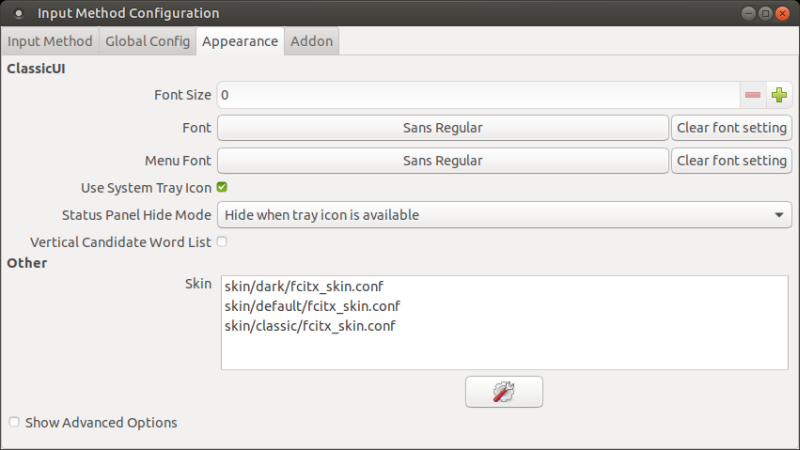This screenshot has width=800, height=450.
Task: Choose Font via the Sans Regular button
Action: (x=443, y=128)
